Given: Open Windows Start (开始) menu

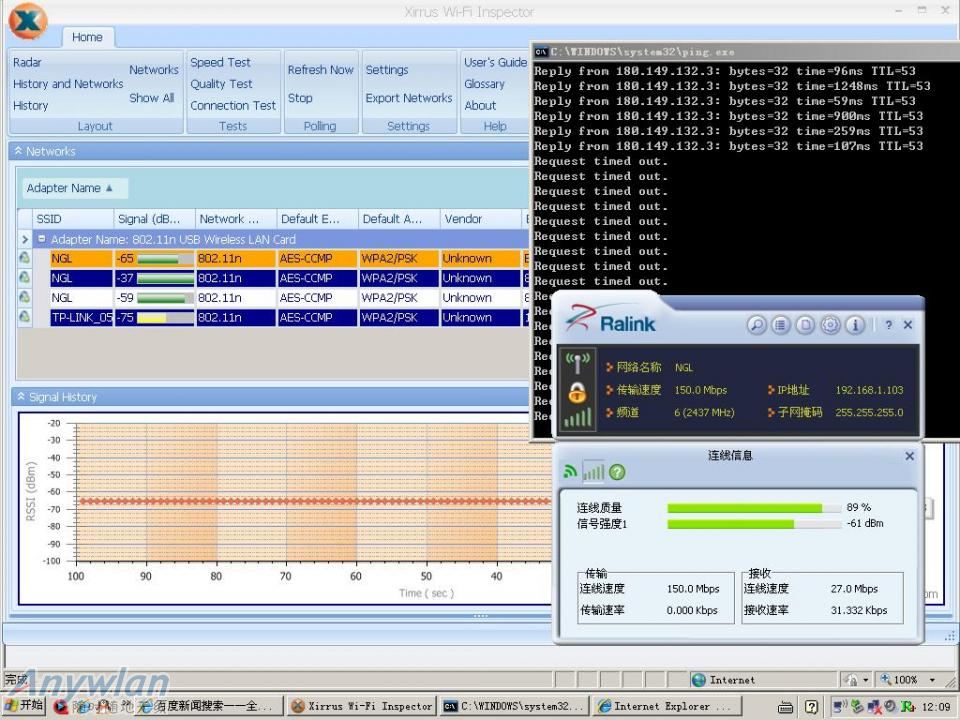Looking at the screenshot, I should tap(25, 706).
